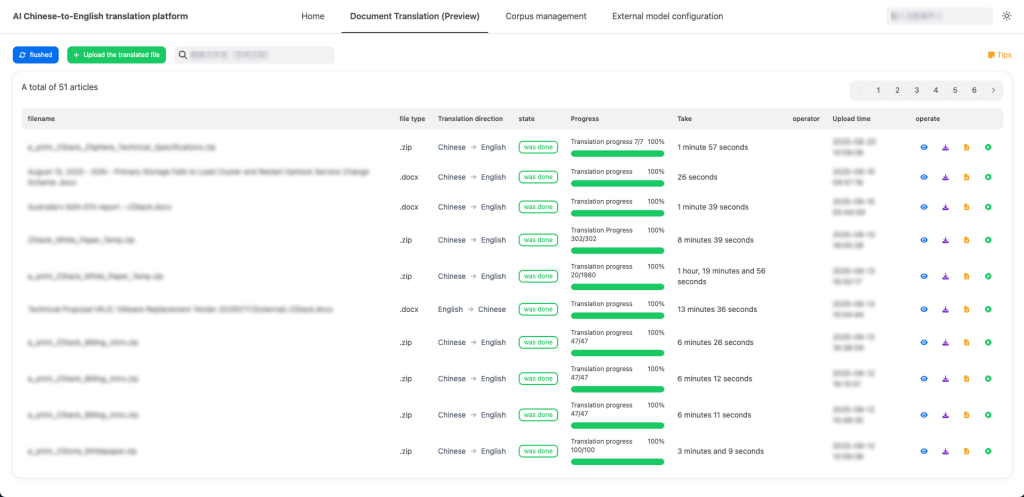The width and height of the screenshot is (1024, 497).
Task: Toggle the light/dark theme sun icon
Action: 1006,17
